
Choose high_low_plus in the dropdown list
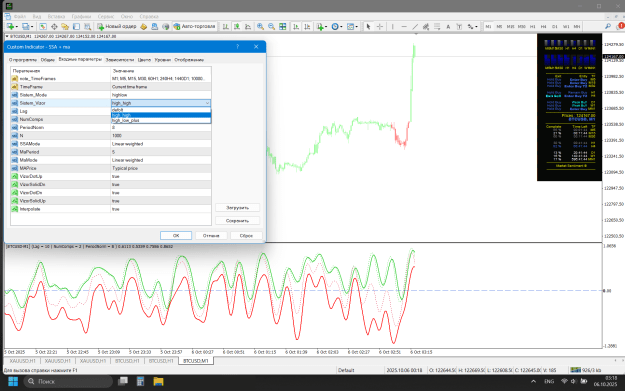(161, 120)
